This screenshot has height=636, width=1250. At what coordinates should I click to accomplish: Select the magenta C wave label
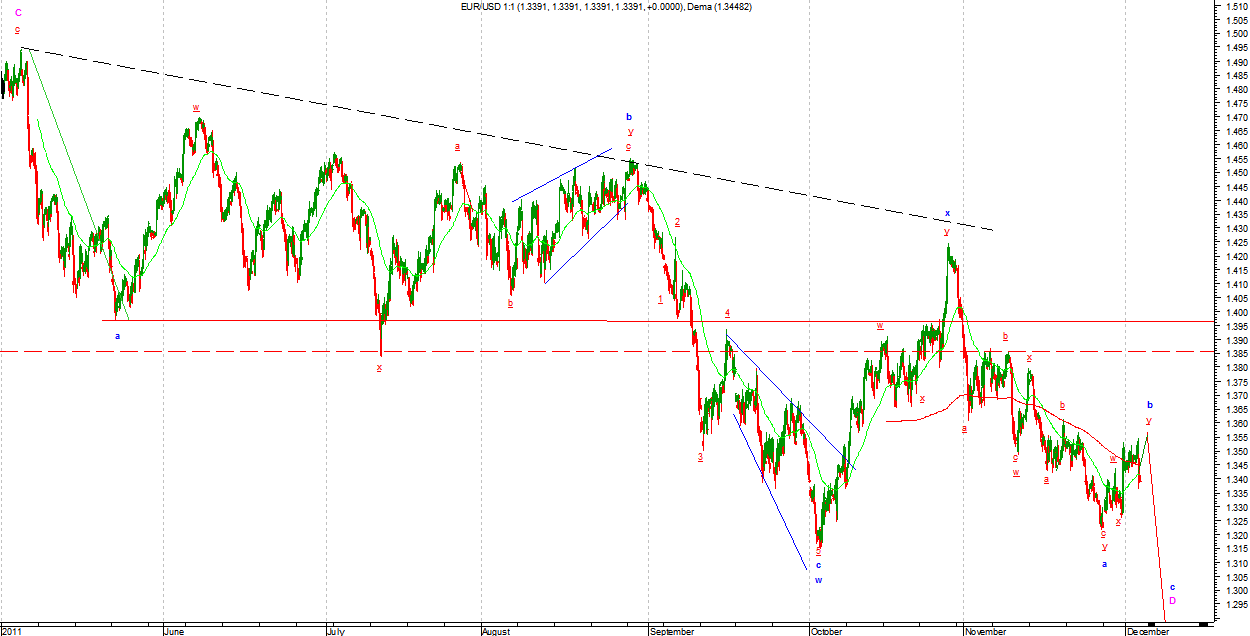tap(18, 13)
